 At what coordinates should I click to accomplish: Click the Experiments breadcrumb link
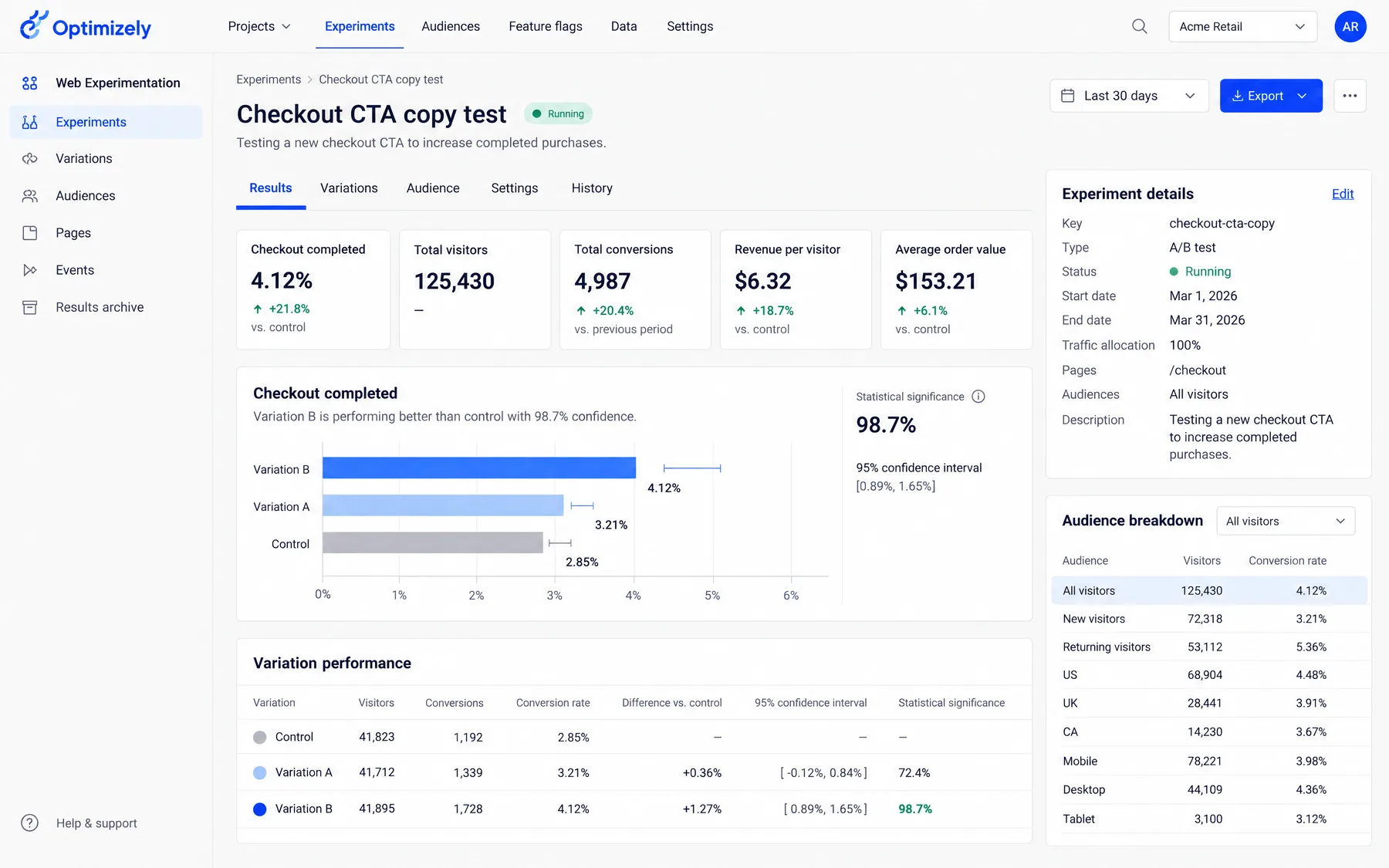269,79
